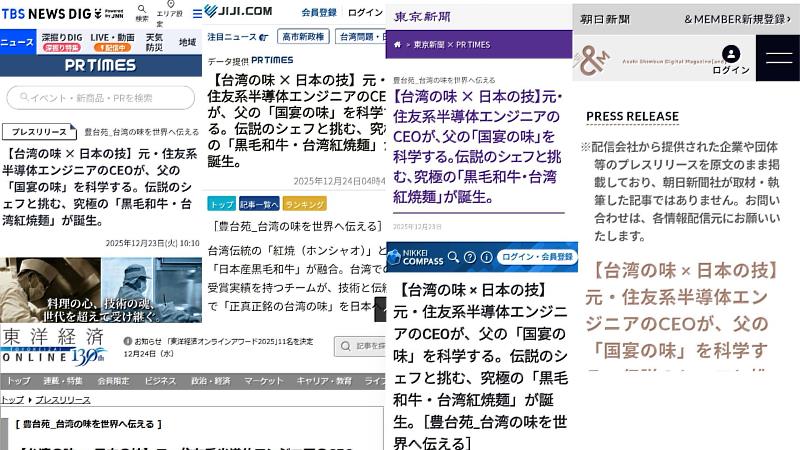The height and width of the screenshot is (450, 800).
Task: Select the 連載・特集 menu in Toyo Keizai
Action: [x=63, y=381]
